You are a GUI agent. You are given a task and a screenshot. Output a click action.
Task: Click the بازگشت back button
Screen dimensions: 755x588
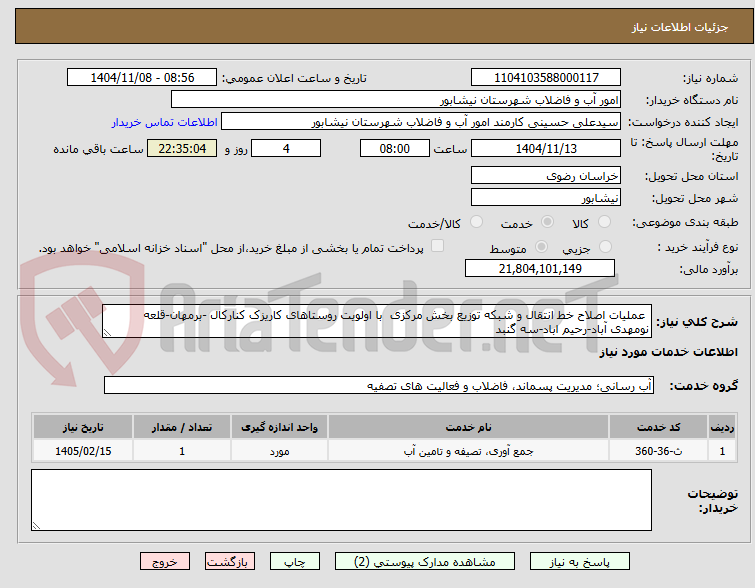point(230,562)
